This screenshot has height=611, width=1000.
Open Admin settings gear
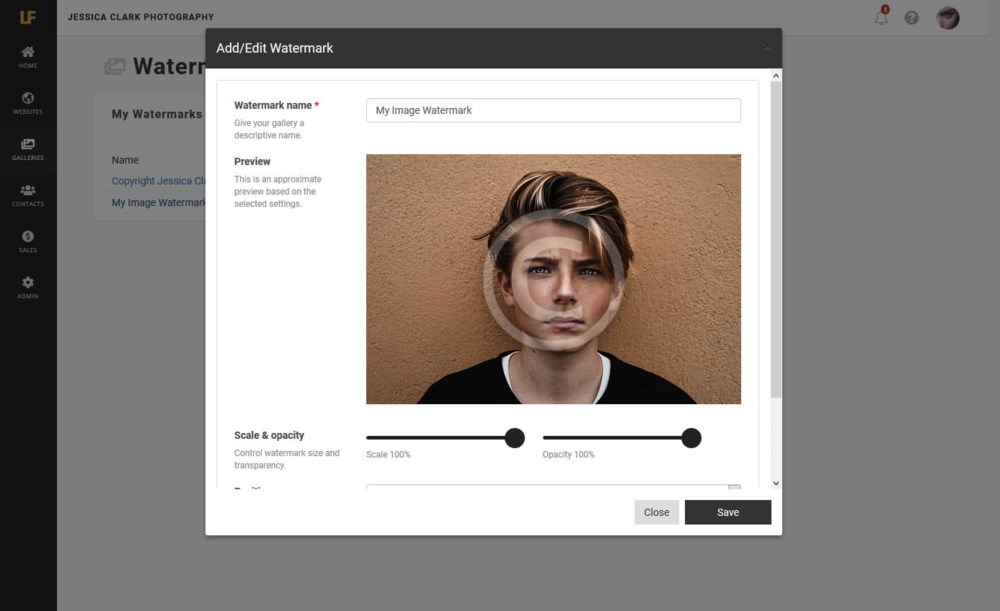click(28, 288)
